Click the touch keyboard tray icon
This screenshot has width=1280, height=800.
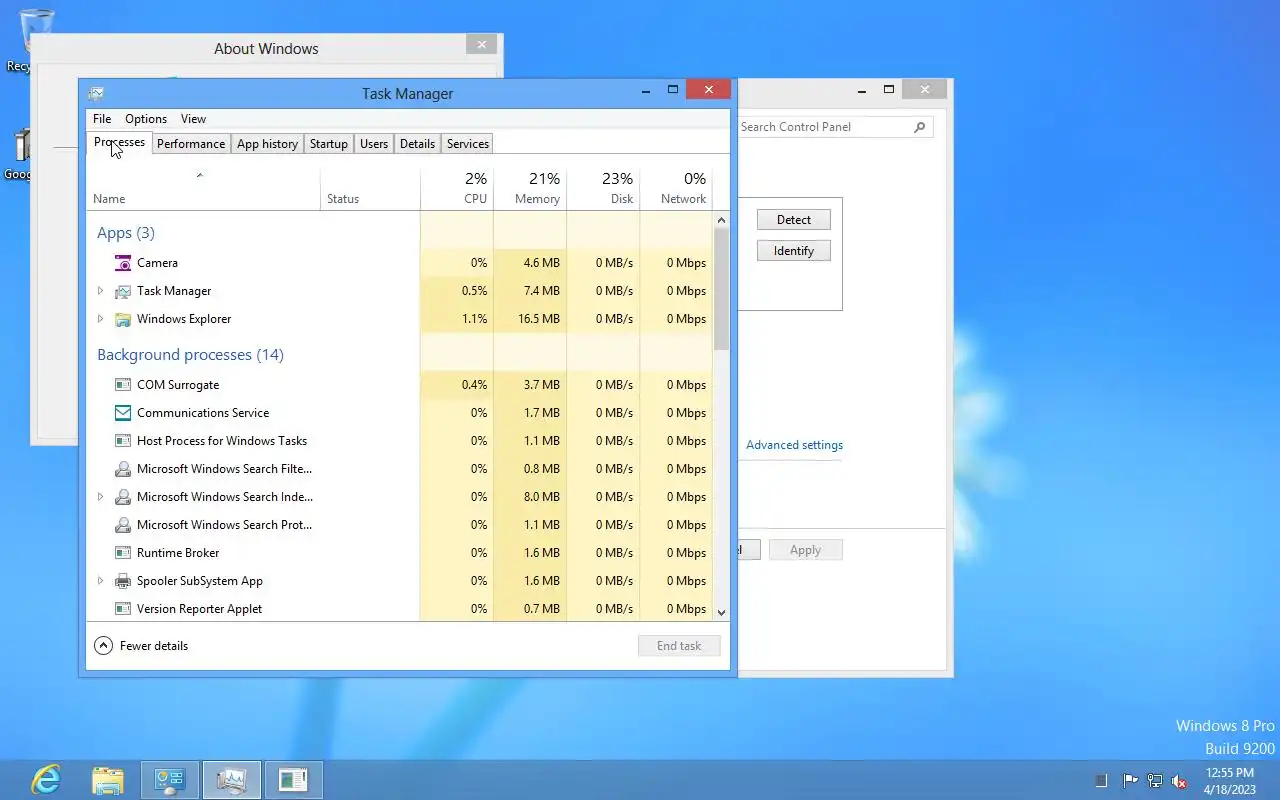coord(1101,781)
